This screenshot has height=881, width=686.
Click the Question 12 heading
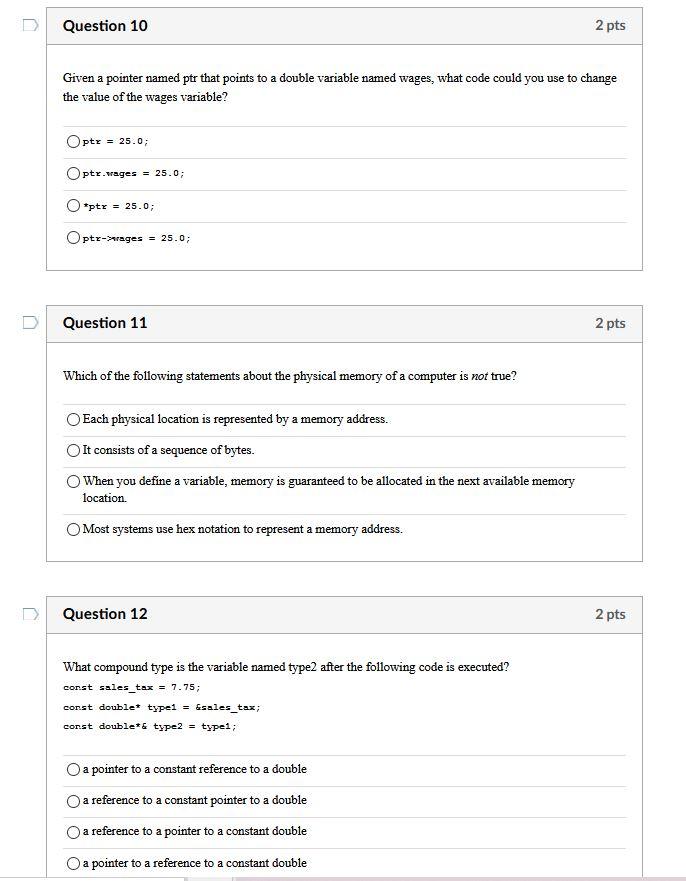pos(105,614)
